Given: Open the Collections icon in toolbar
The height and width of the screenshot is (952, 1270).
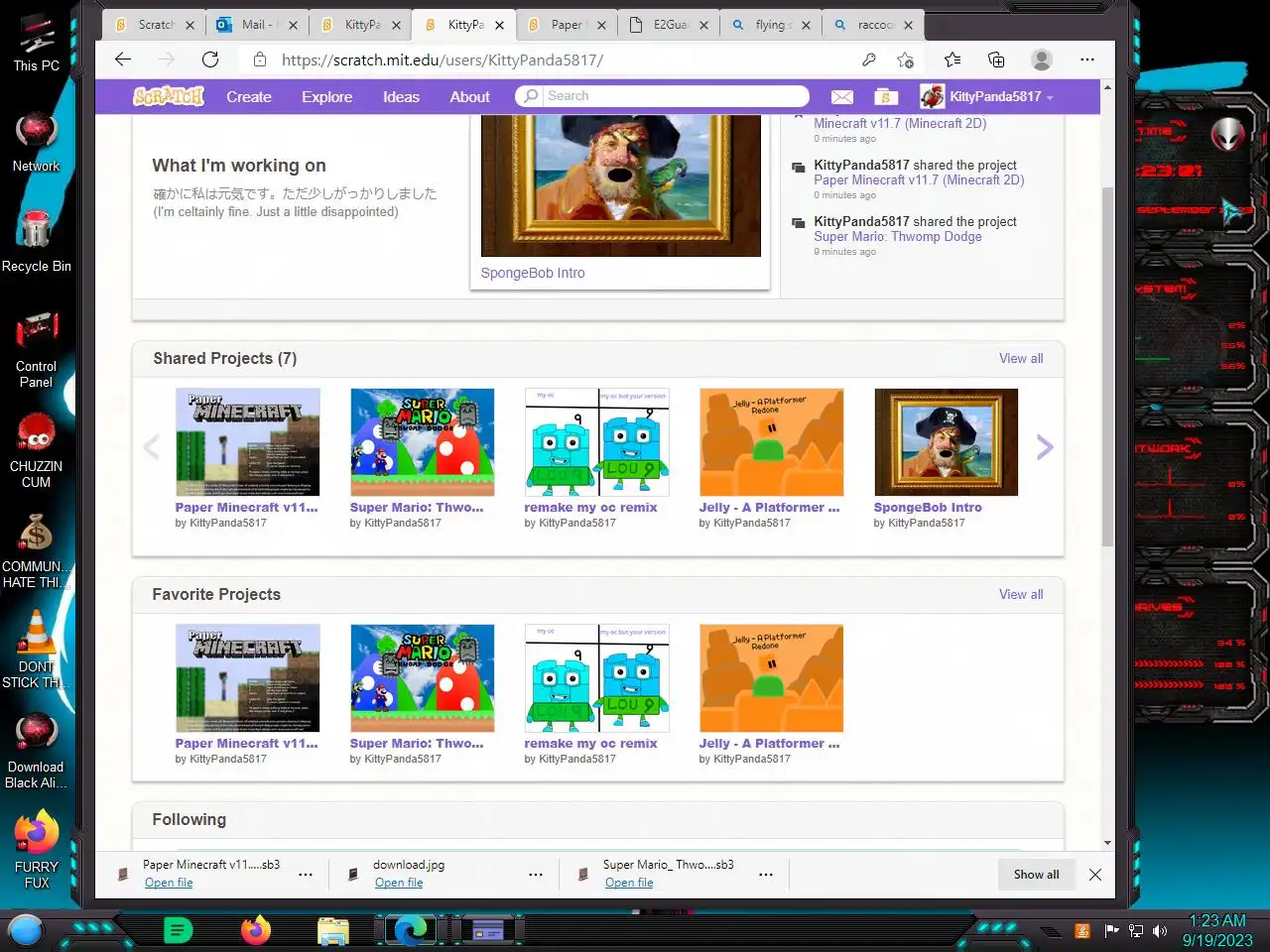Looking at the screenshot, I should [996, 59].
